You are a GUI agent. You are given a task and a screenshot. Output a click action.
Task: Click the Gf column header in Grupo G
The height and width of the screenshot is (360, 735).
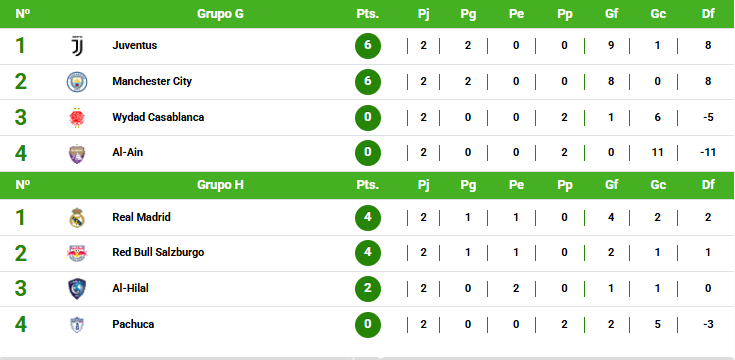click(x=611, y=14)
